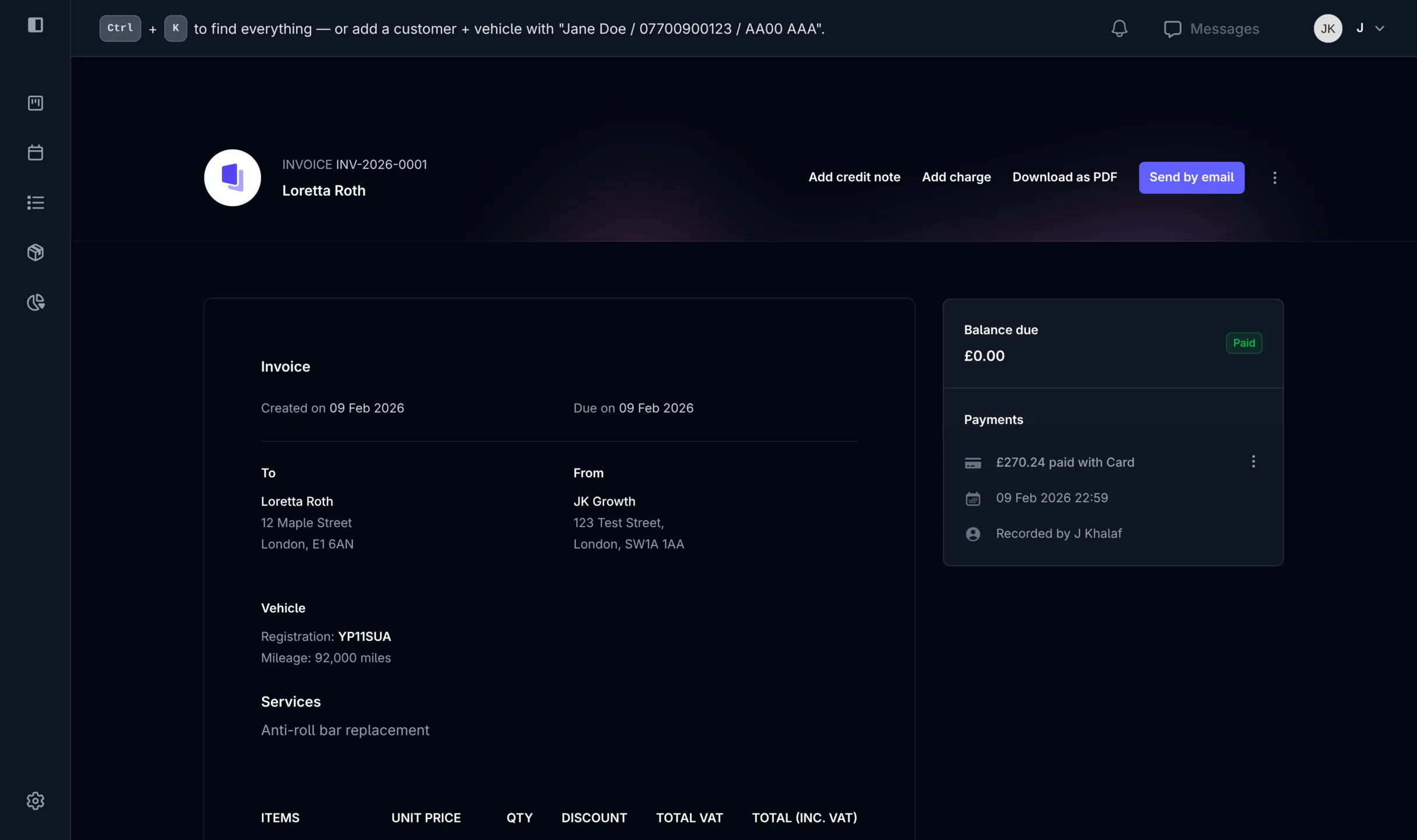Open the workshop board from the sidebar
Viewport: 1417px width, 840px height.
(35, 103)
